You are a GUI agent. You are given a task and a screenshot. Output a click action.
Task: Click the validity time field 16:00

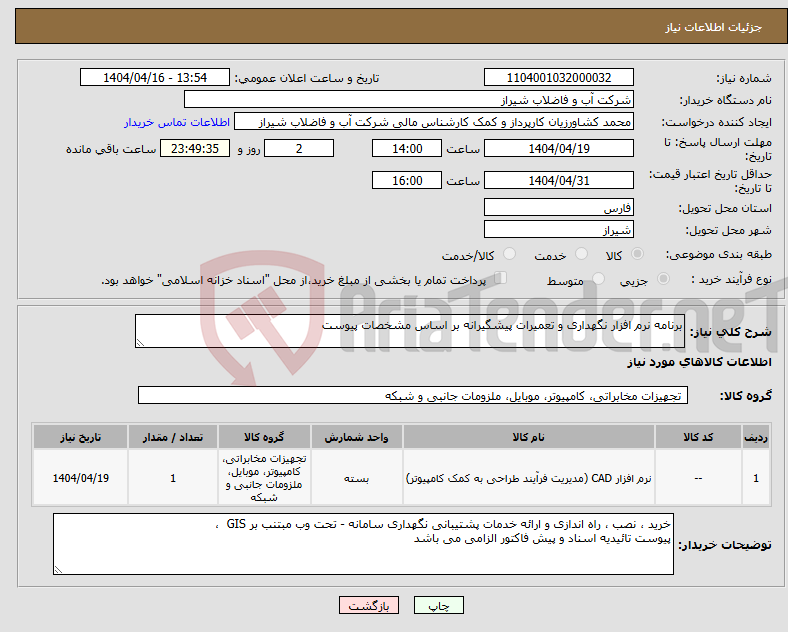click(407, 180)
